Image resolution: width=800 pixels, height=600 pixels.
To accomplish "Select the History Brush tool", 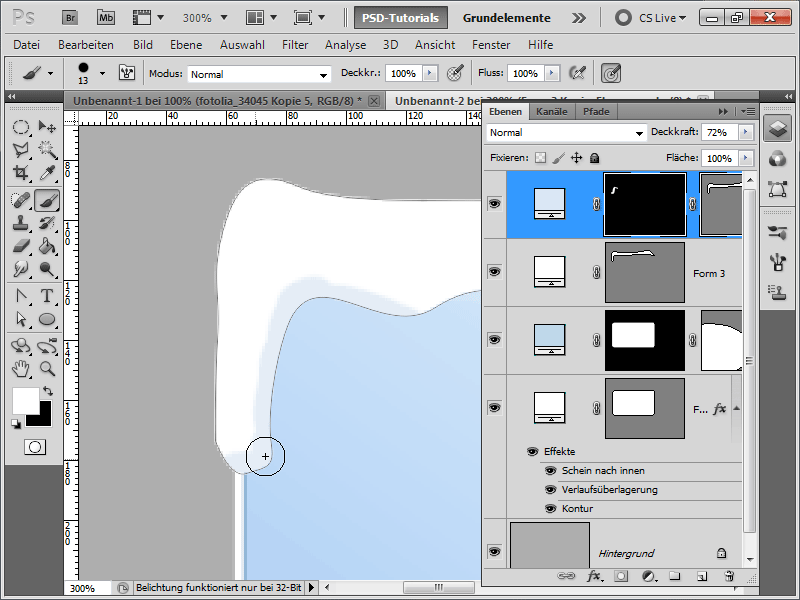I will (47, 223).
